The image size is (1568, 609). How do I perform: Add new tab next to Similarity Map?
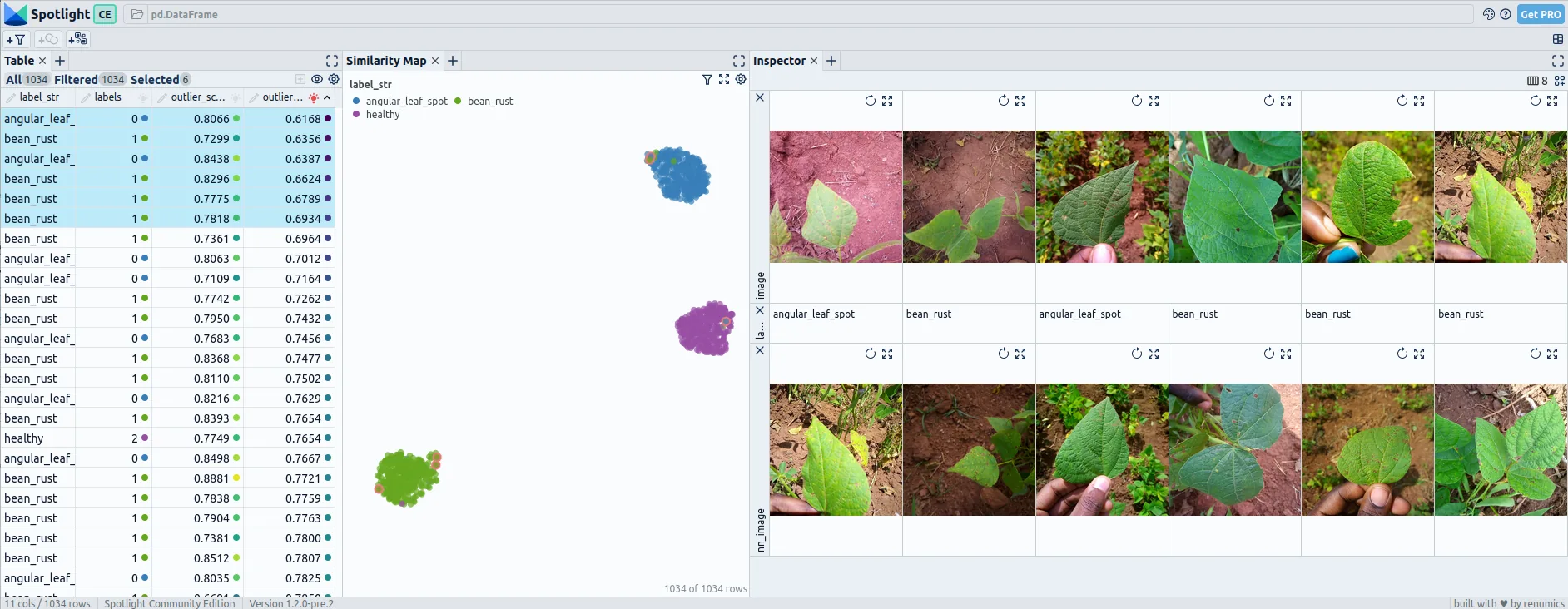click(x=453, y=61)
